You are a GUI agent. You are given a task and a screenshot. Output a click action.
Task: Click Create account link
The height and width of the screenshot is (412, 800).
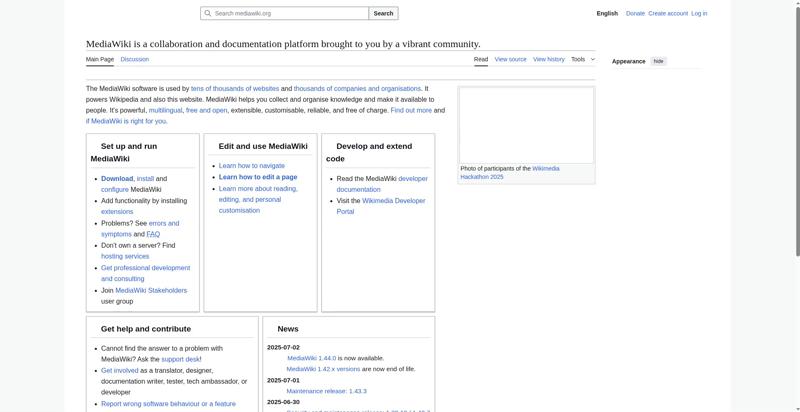pos(668,13)
